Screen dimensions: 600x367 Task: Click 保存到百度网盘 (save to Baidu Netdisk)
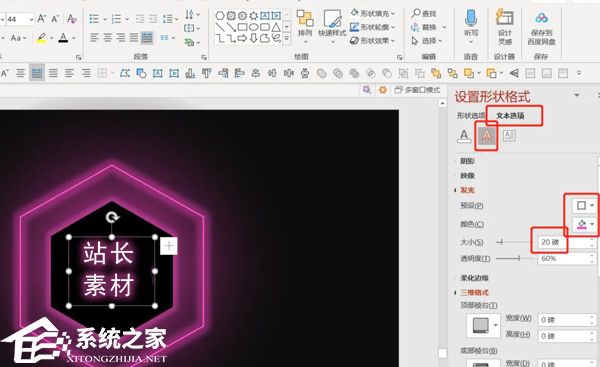click(541, 28)
